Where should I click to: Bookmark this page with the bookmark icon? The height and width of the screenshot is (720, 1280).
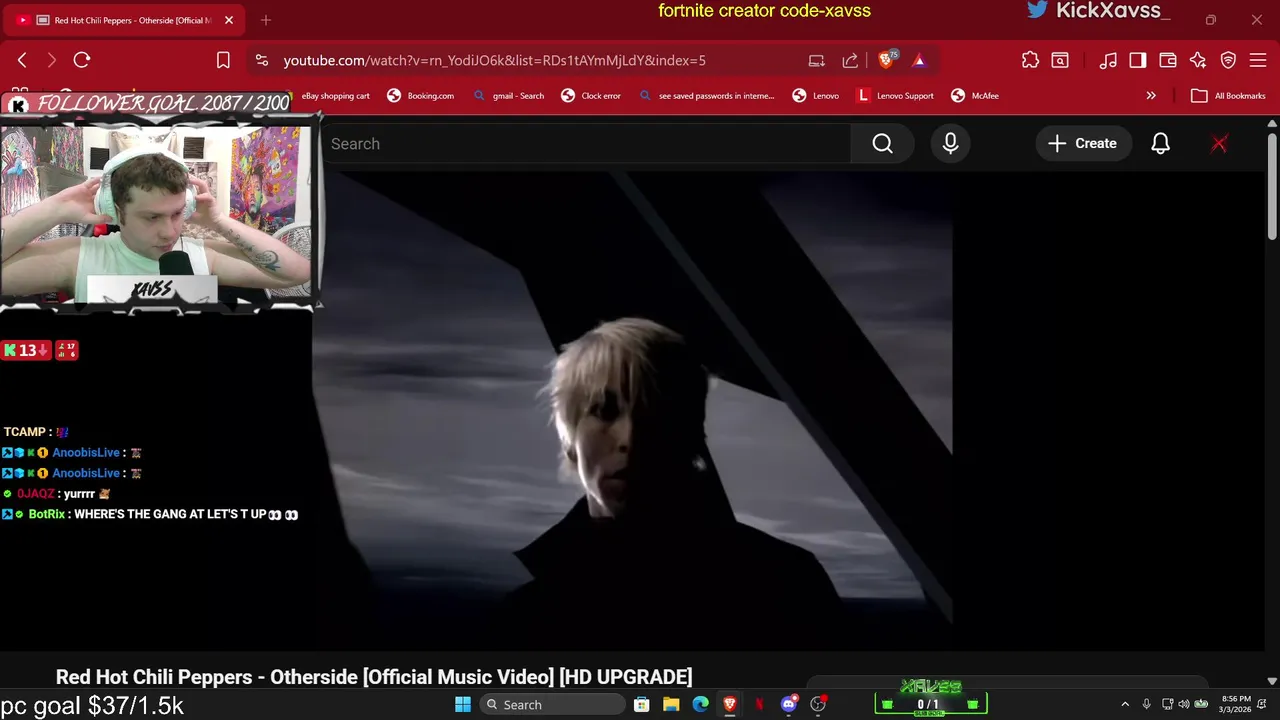[x=223, y=60]
